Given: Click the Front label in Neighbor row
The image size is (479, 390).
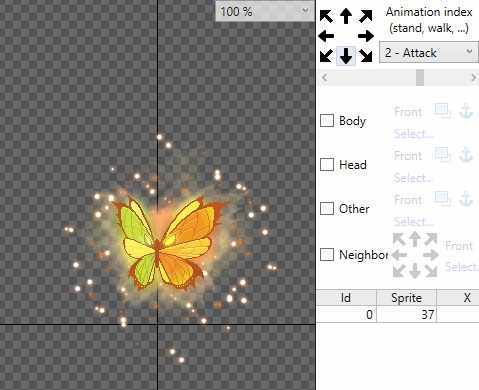Looking at the screenshot, I should [459, 246].
